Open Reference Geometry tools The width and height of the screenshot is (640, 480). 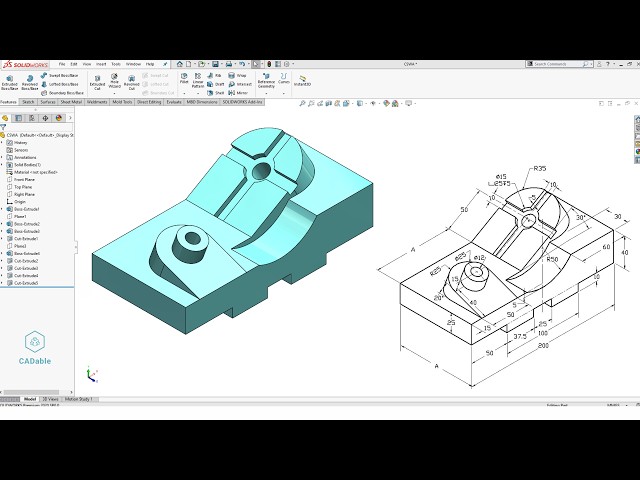[x=266, y=81]
